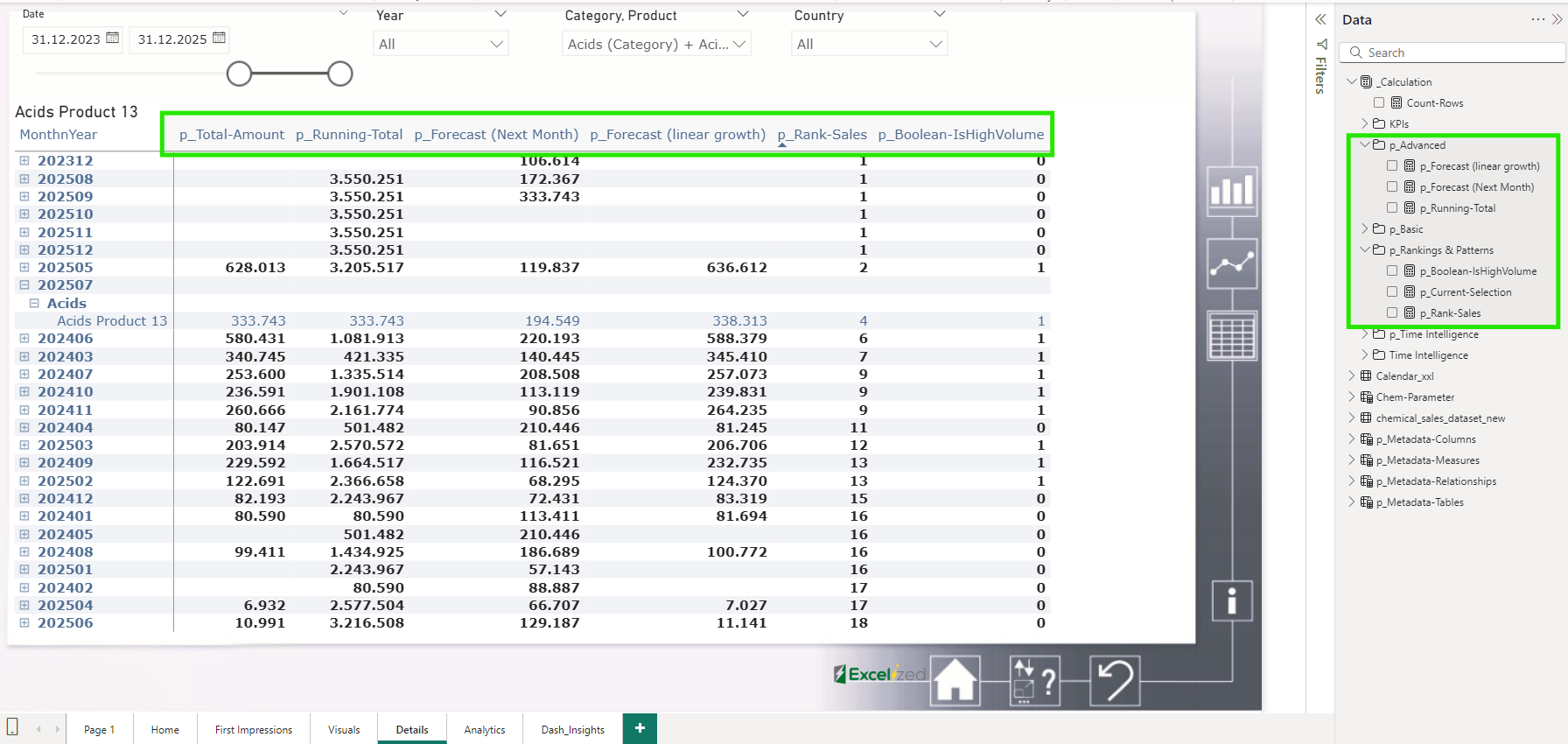Click the right date slider handle
Screen dimensions: 1568x744
(x=340, y=74)
